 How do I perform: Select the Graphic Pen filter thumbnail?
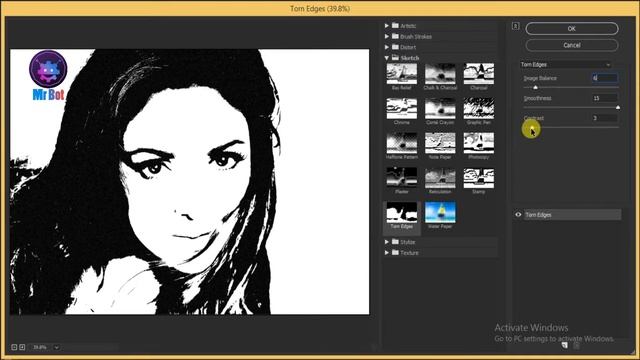tap(478, 109)
